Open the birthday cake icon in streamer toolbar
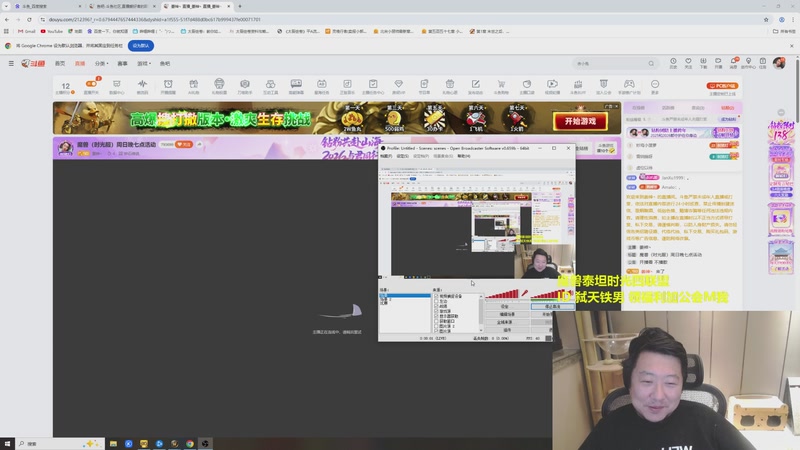The image size is (800, 450). (578, 84)
